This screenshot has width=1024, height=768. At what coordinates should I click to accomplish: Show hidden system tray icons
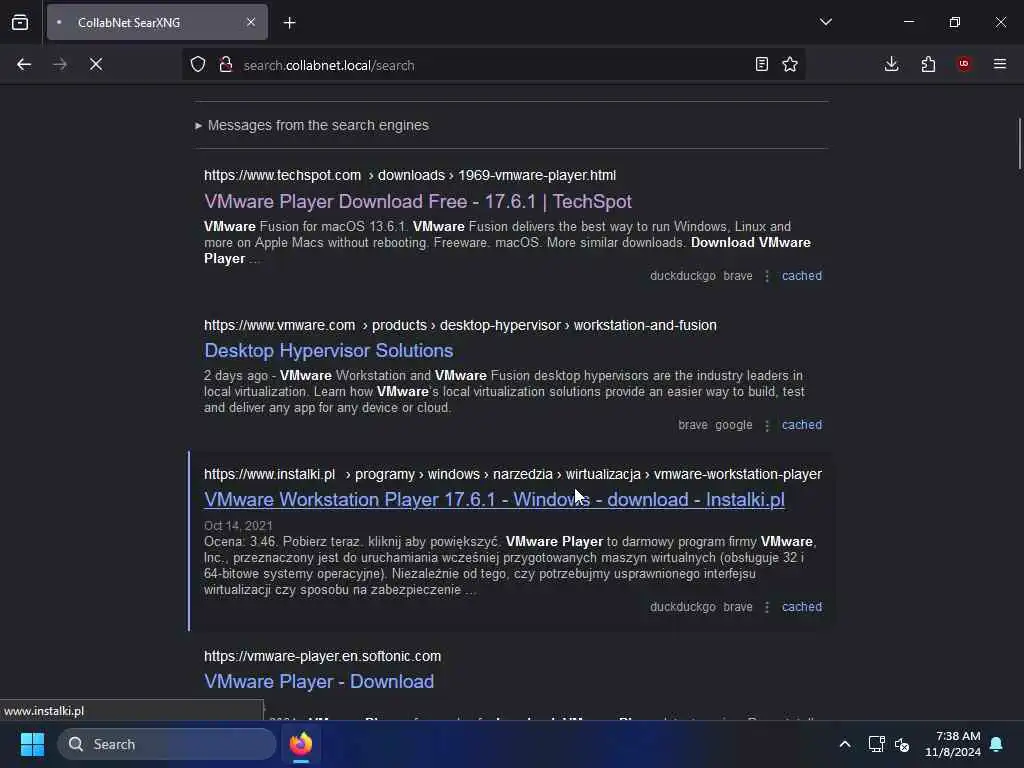pyautogui.click(x=844, y=744)
